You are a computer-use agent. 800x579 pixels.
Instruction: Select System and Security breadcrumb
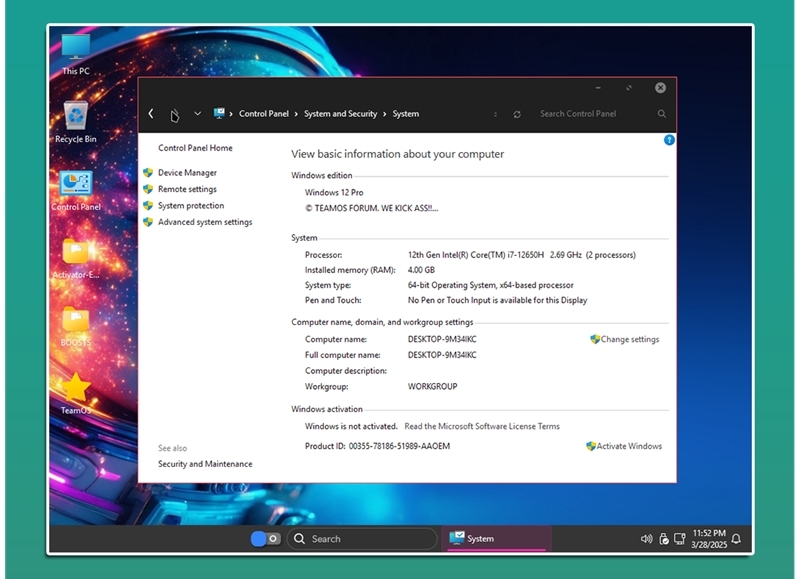pos(340,114)
